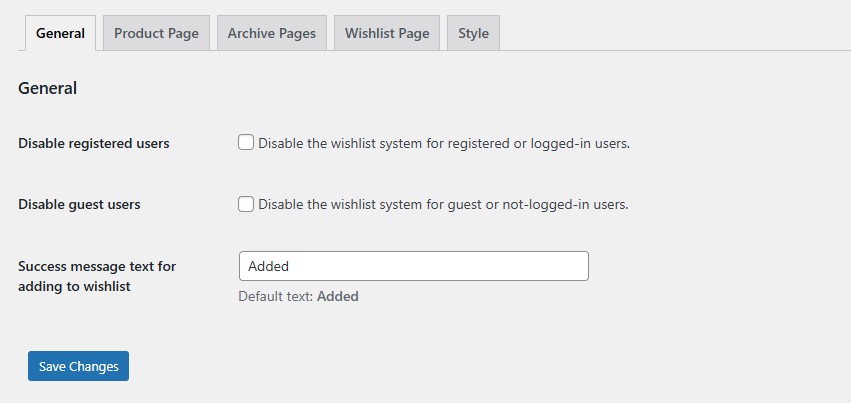851x403 pixels.
Task: Click the empty right end of the success message field
Action: [x=560, y=266]
